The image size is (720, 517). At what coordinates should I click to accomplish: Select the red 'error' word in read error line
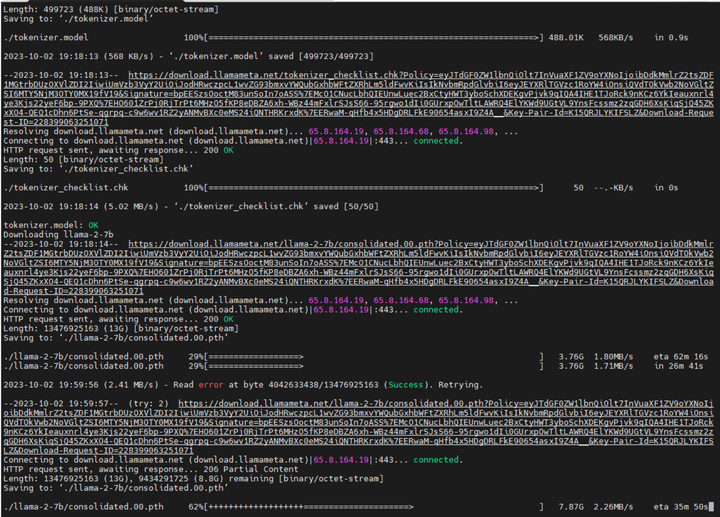[211, 385]
